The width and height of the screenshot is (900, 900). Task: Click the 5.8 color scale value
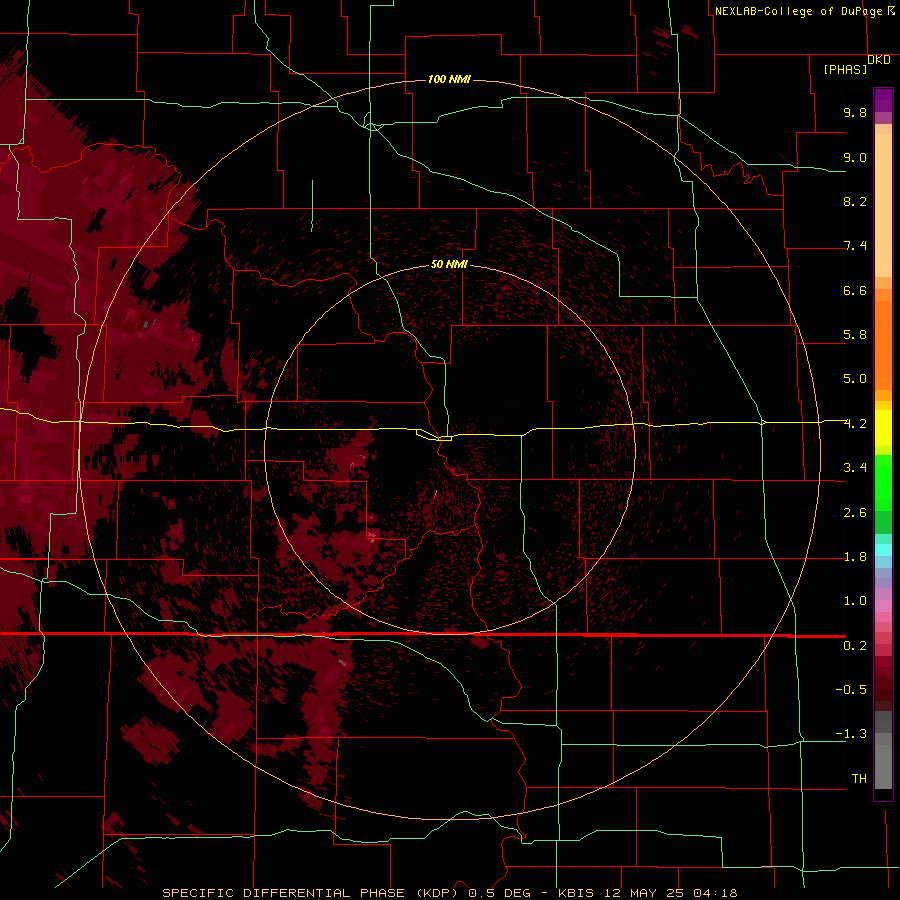855,335
